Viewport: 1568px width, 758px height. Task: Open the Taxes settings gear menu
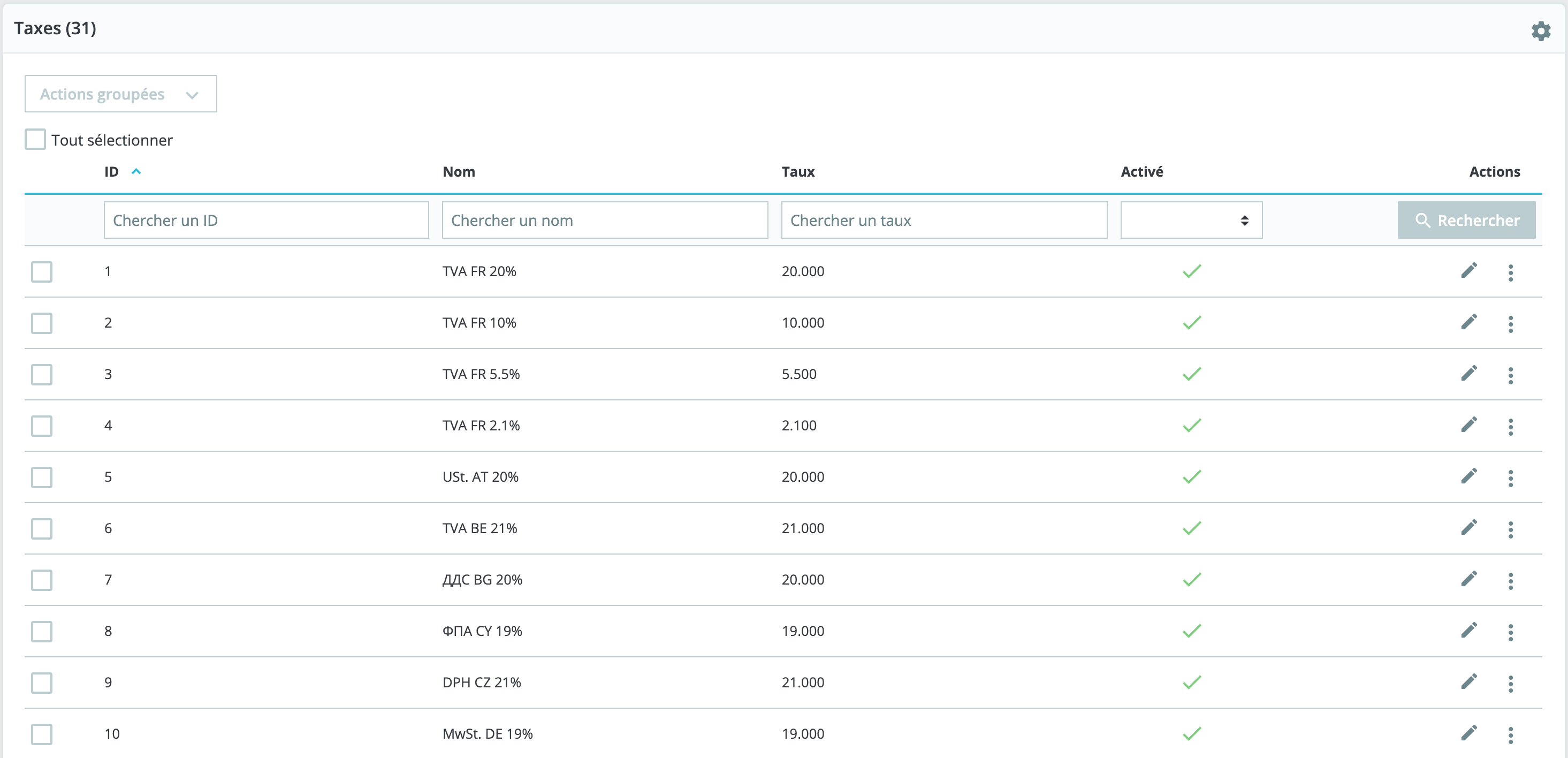click(1541, 30)
